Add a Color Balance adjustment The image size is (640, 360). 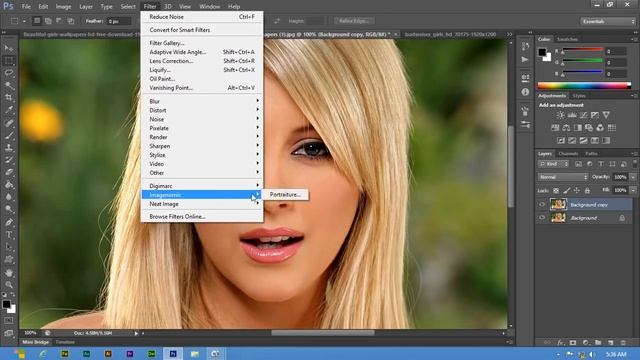pos(567,128)
